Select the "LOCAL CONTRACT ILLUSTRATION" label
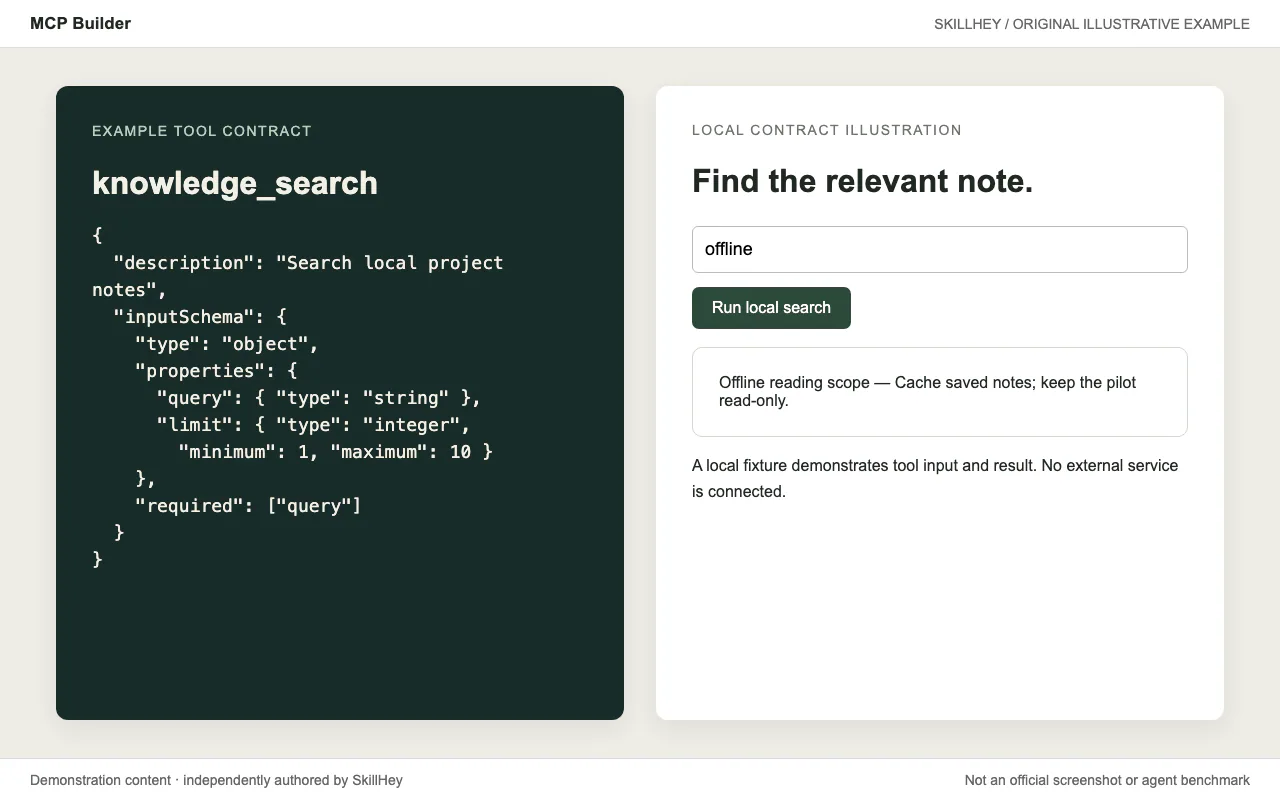Image resolution: width=1280 pixels, height=800 pixels. [827, 130]
